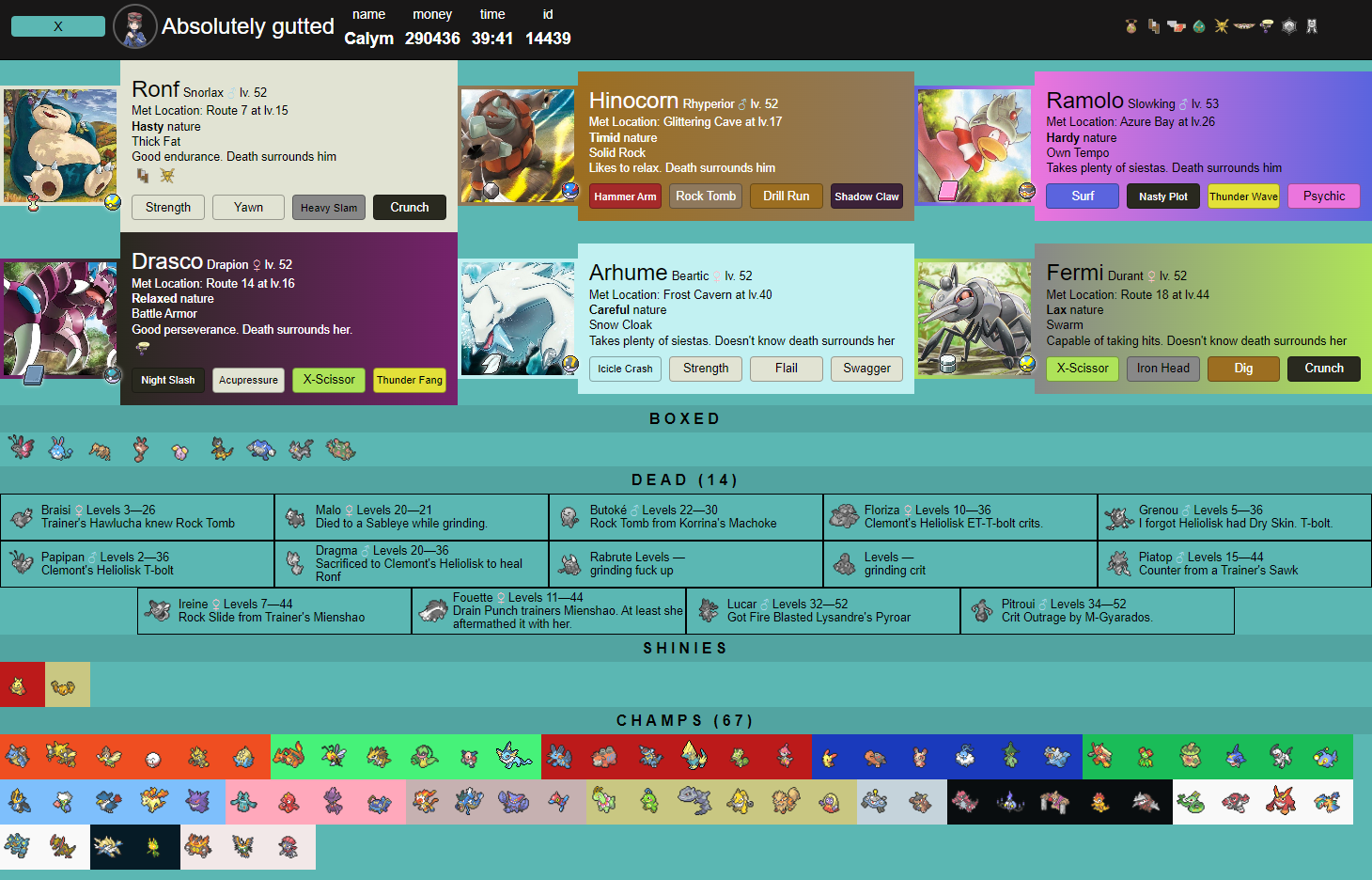Select the purple Psychic Badge icon

pyautogui.click(x=1267, y=26)
